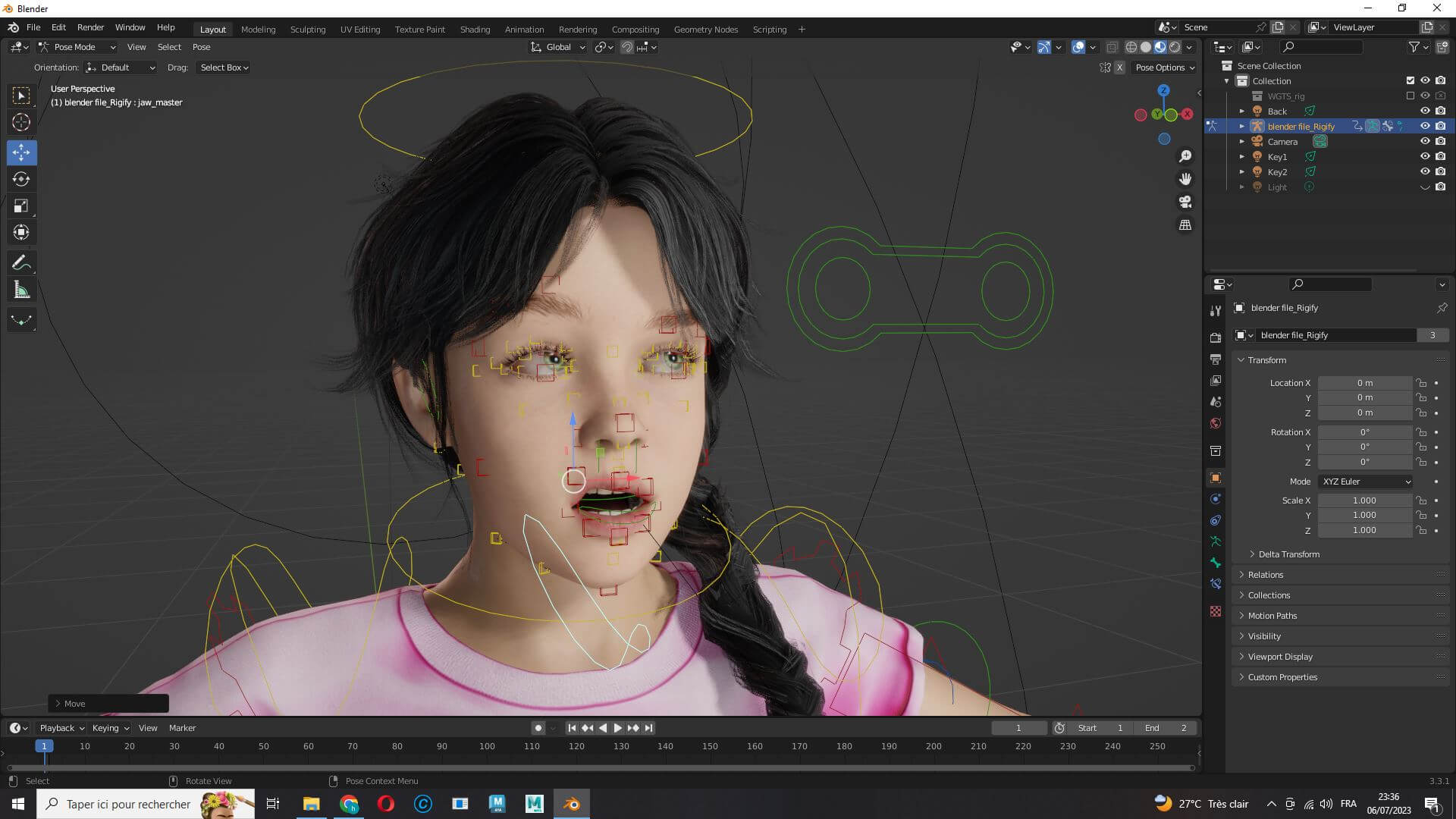Switch to the Shading workspace tab

pyautogui.click(x=475, y=30)
